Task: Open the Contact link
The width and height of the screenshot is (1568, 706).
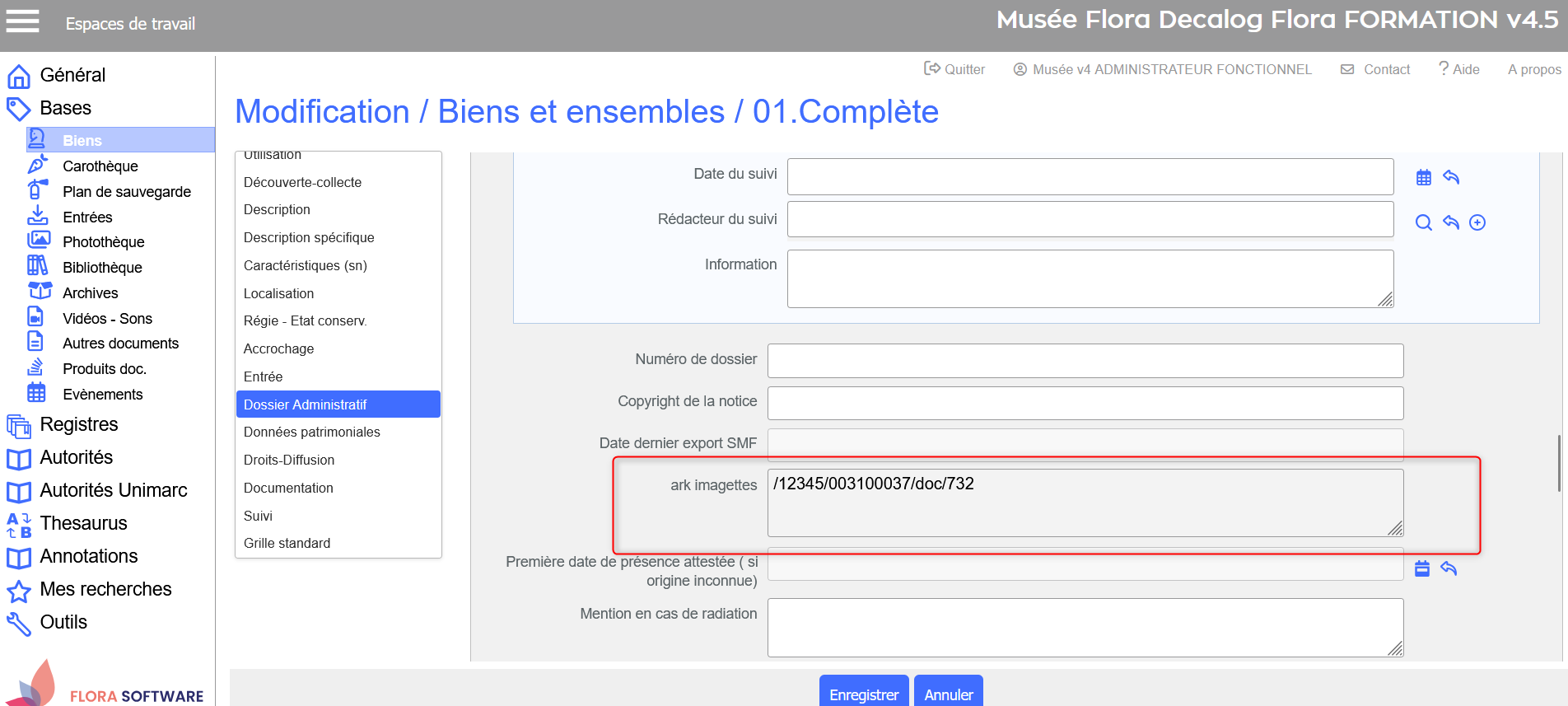Action: pos(1375,69)
